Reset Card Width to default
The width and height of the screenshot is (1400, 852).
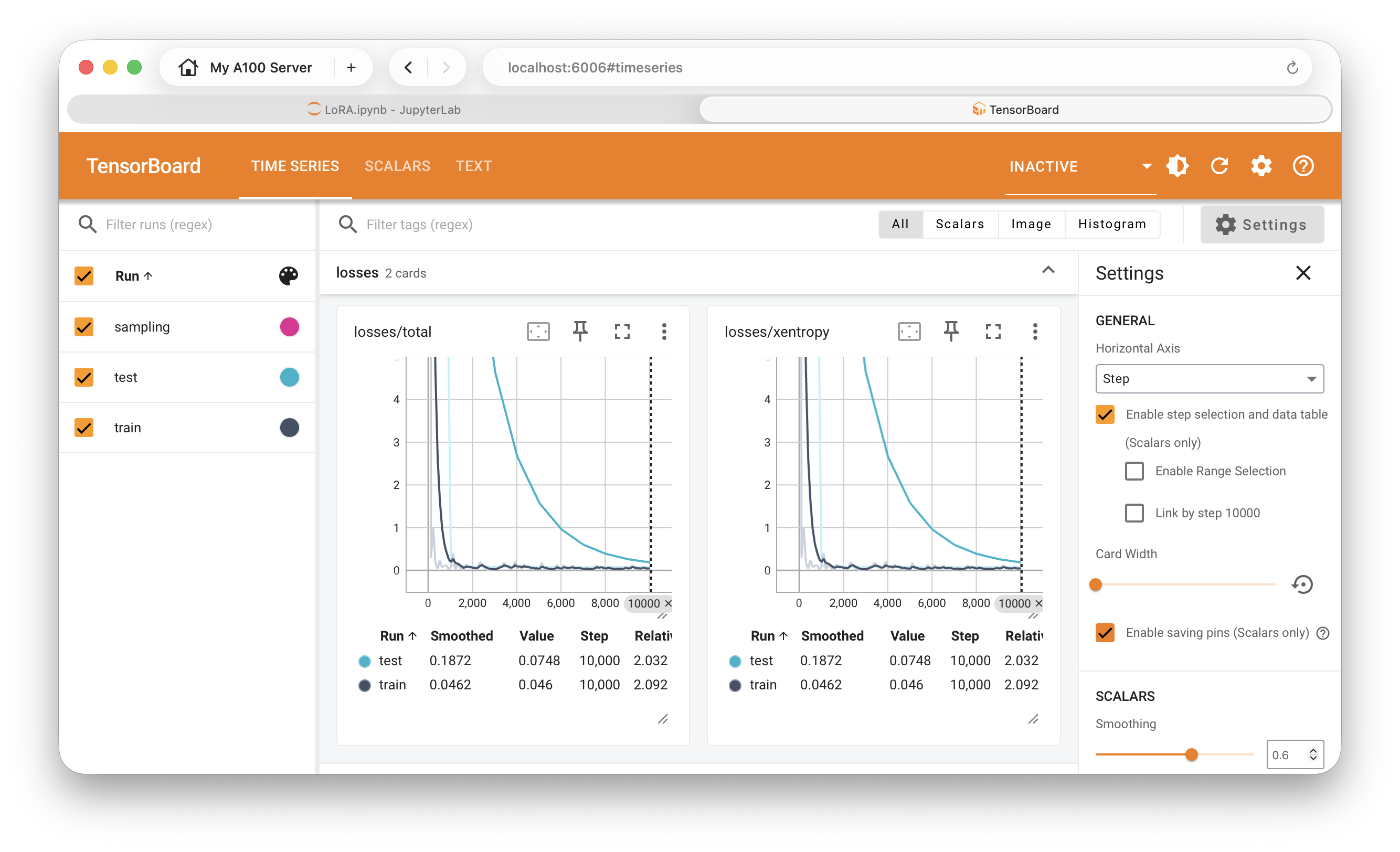1302,584
